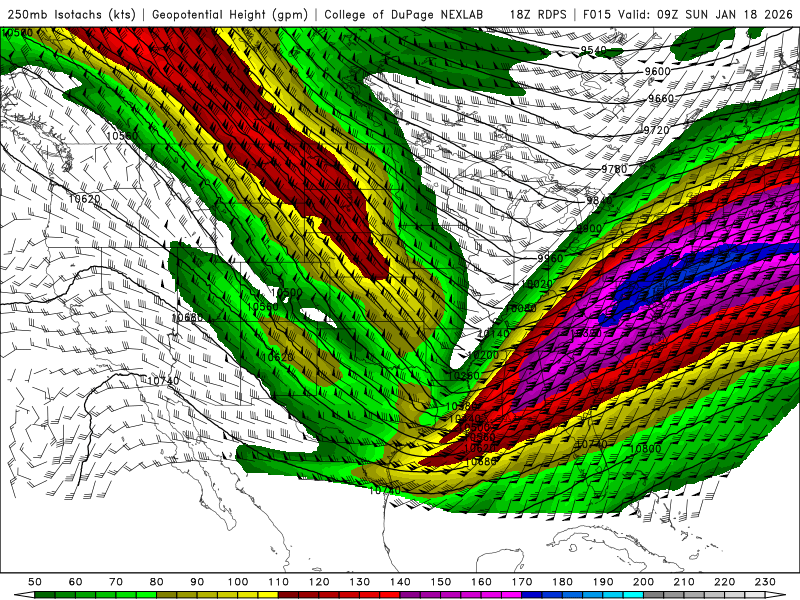Click the 210 kts legend value
800x600 pixels.
click(684, 582)
